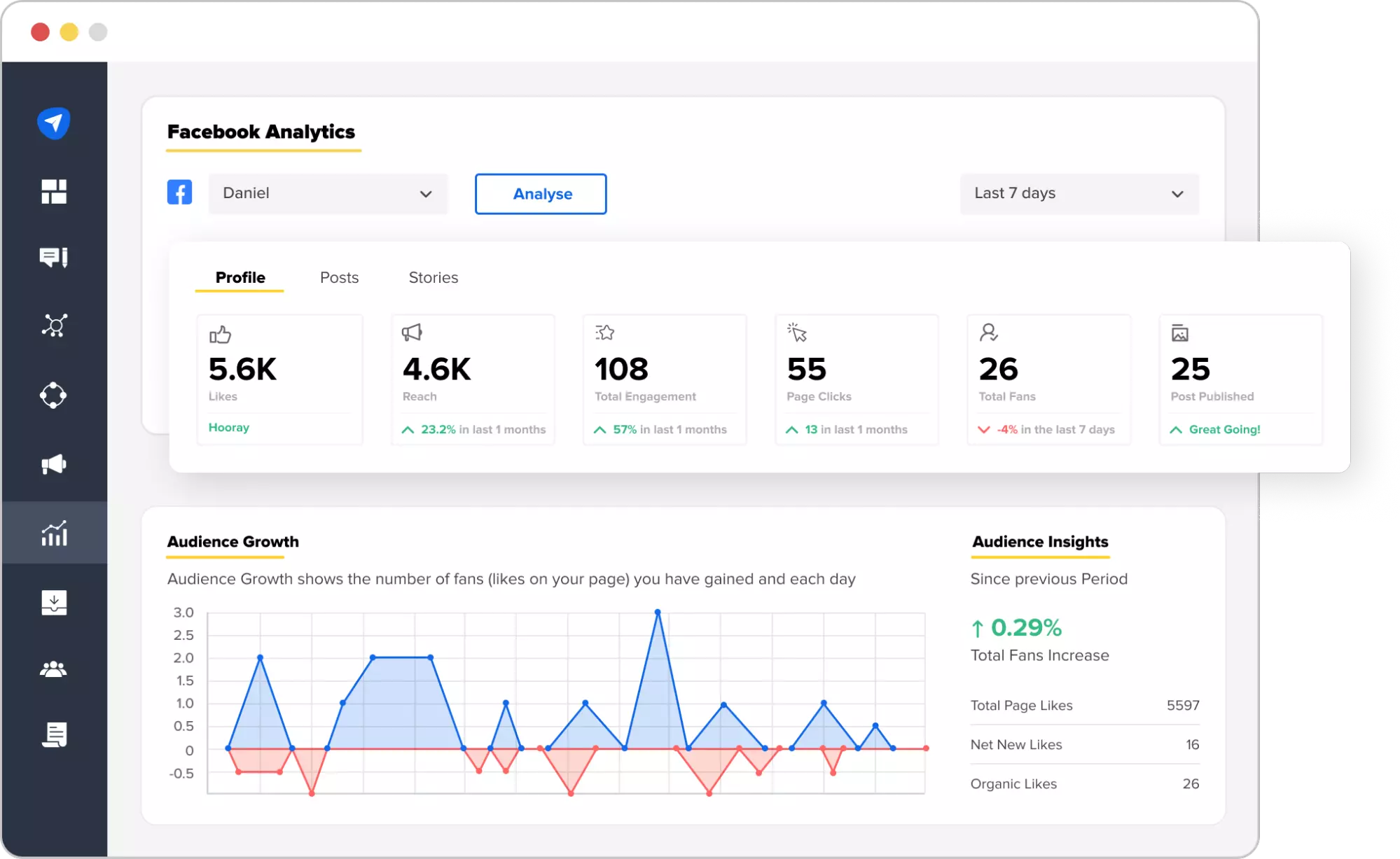The width and height of the screenshot is (1400, 859).
Task: Click the 25 Post Published value
Action: tap(1191, 369)
